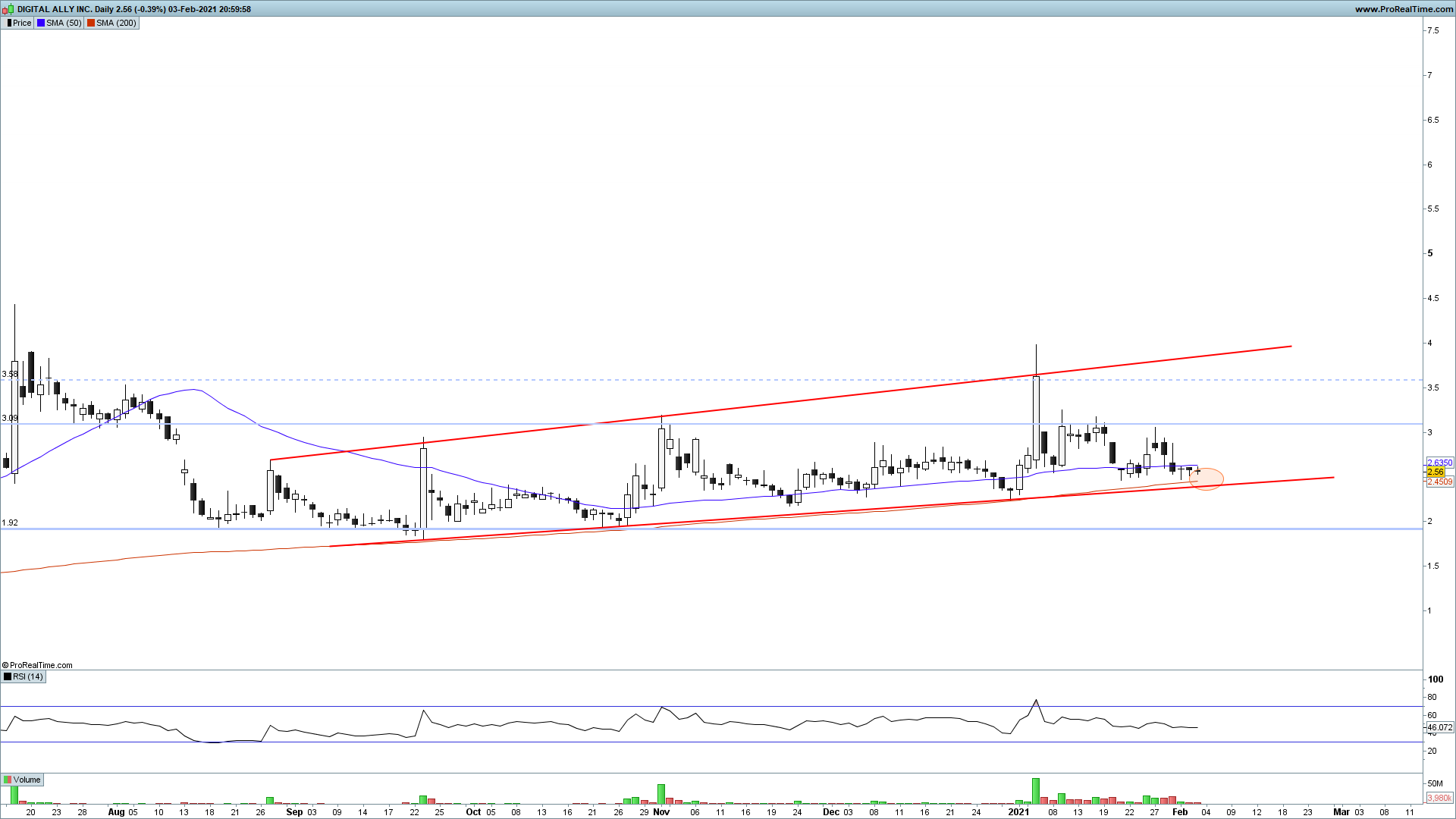
Task: Click the black RSI color square icon
Action: (8, 676)
